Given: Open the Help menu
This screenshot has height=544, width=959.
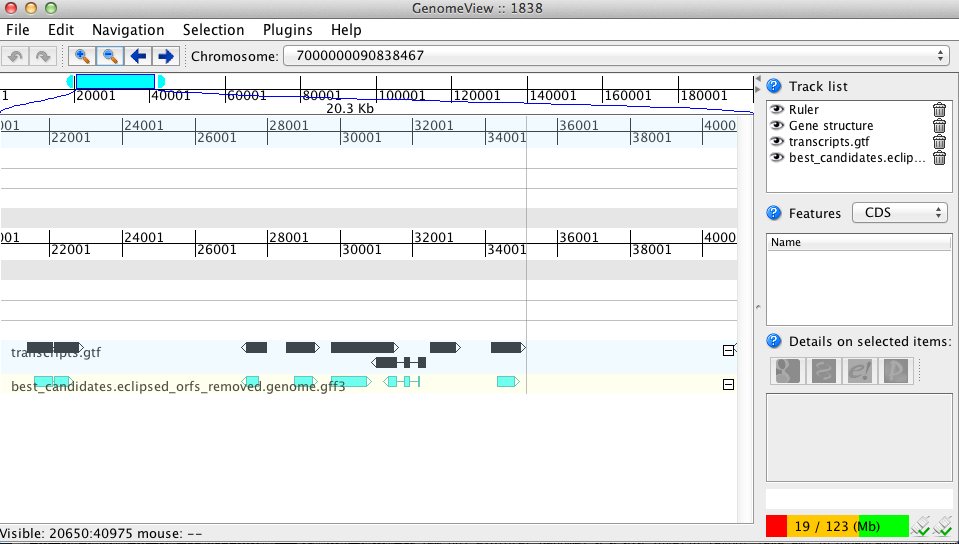Looking at the screenshot, I should click(346, 30).
